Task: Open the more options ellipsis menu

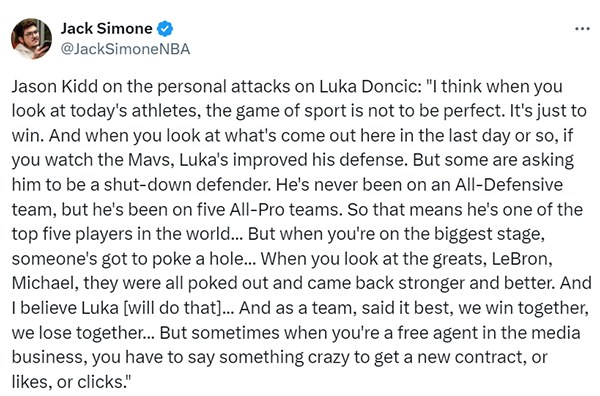Action: click(582, 29)
